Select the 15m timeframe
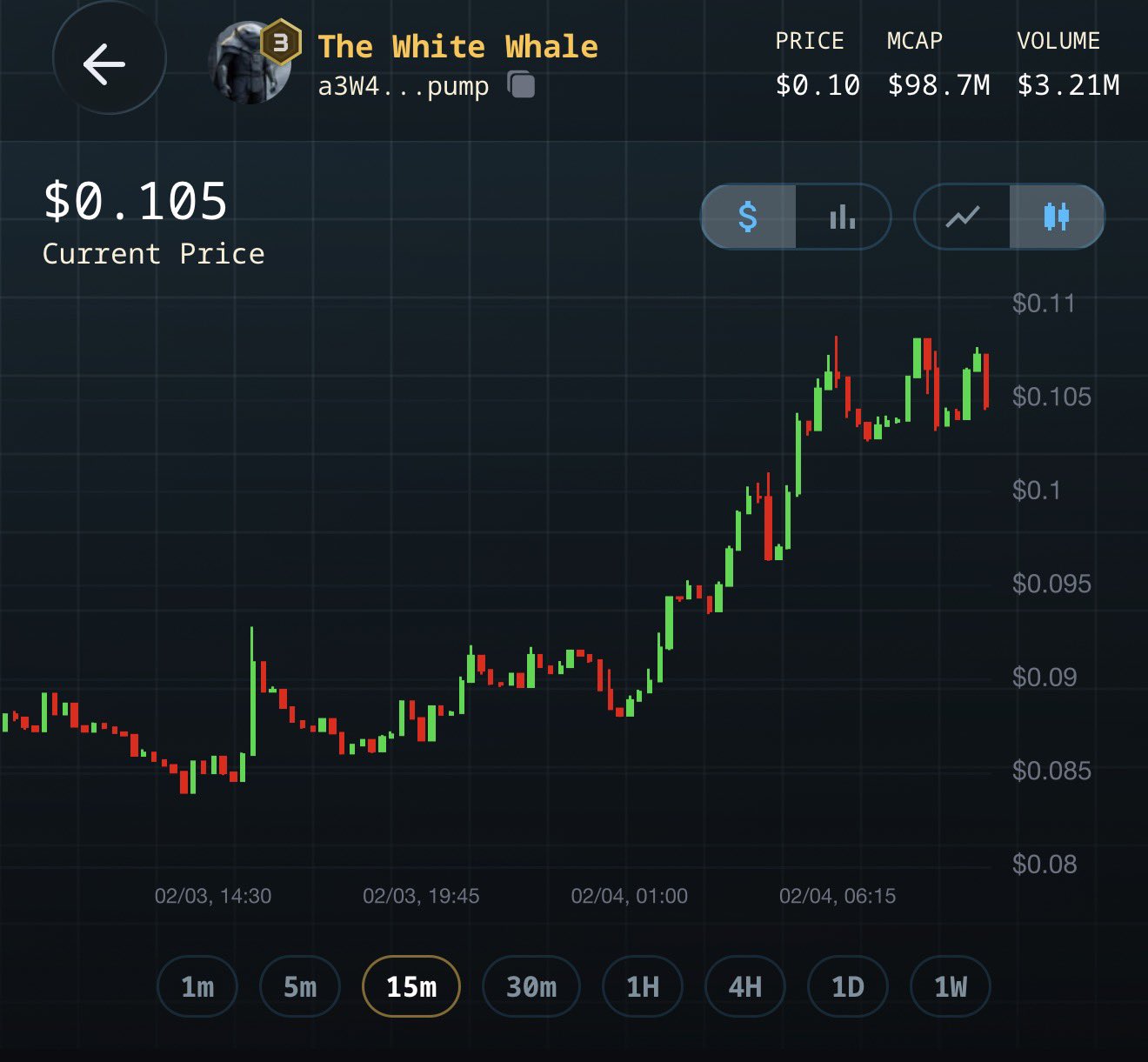Image resolution: width=1148 pixels, height=1062 pixels. click(x=411, y=986)
